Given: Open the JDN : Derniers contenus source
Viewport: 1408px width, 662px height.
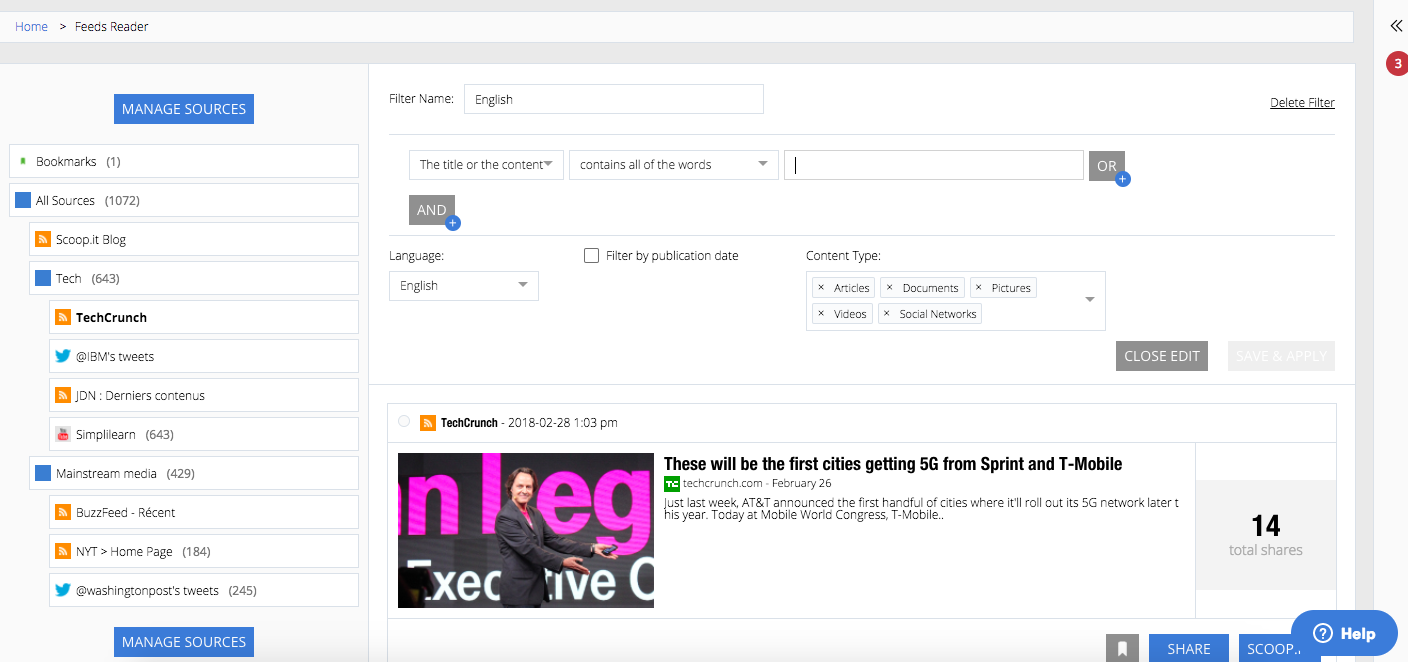Looking at the screenshot, I should tap(204, 396).
